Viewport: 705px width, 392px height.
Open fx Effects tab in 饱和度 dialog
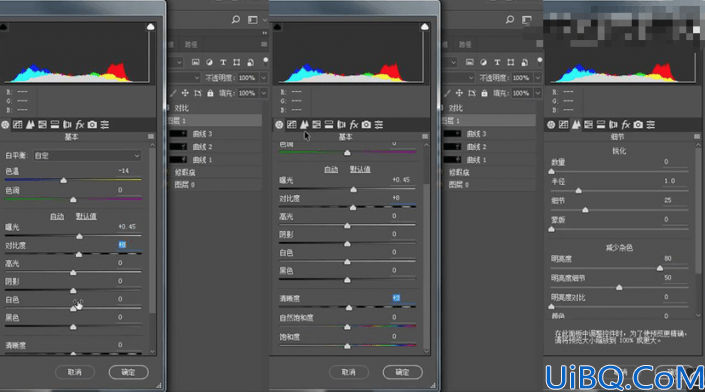pos(354,125)
